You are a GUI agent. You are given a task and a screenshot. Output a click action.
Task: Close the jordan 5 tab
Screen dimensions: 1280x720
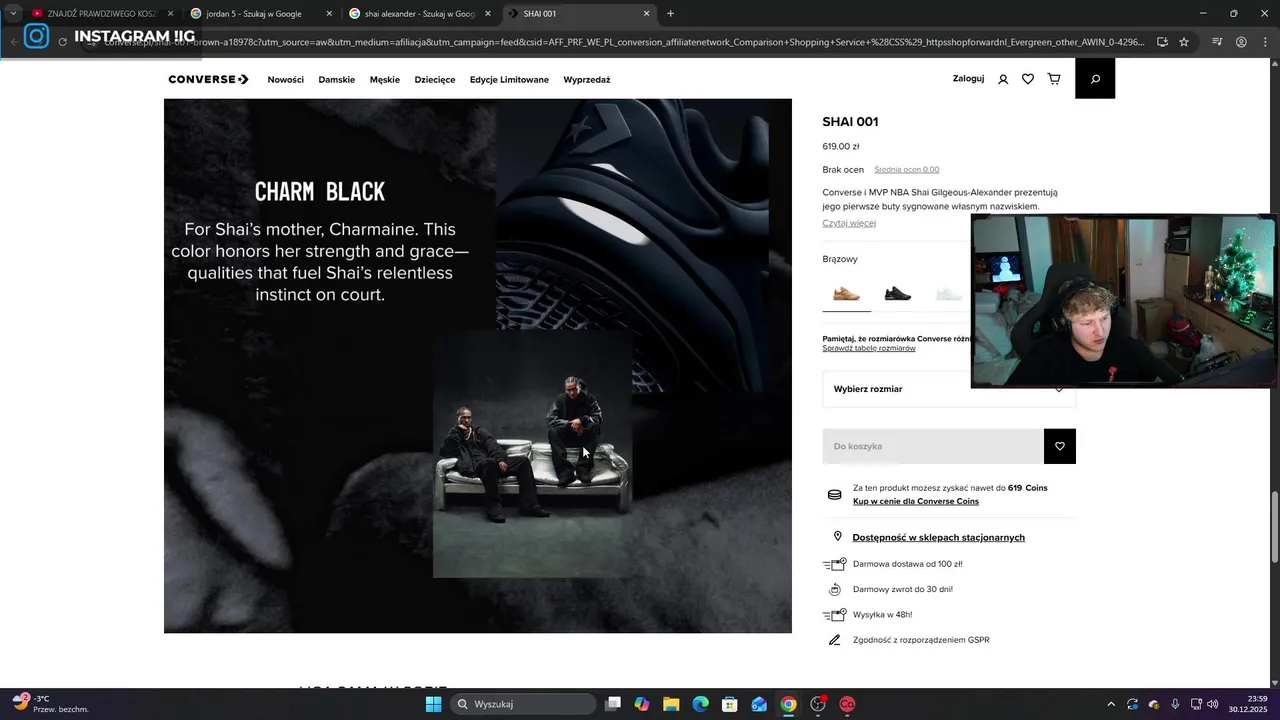329,14
